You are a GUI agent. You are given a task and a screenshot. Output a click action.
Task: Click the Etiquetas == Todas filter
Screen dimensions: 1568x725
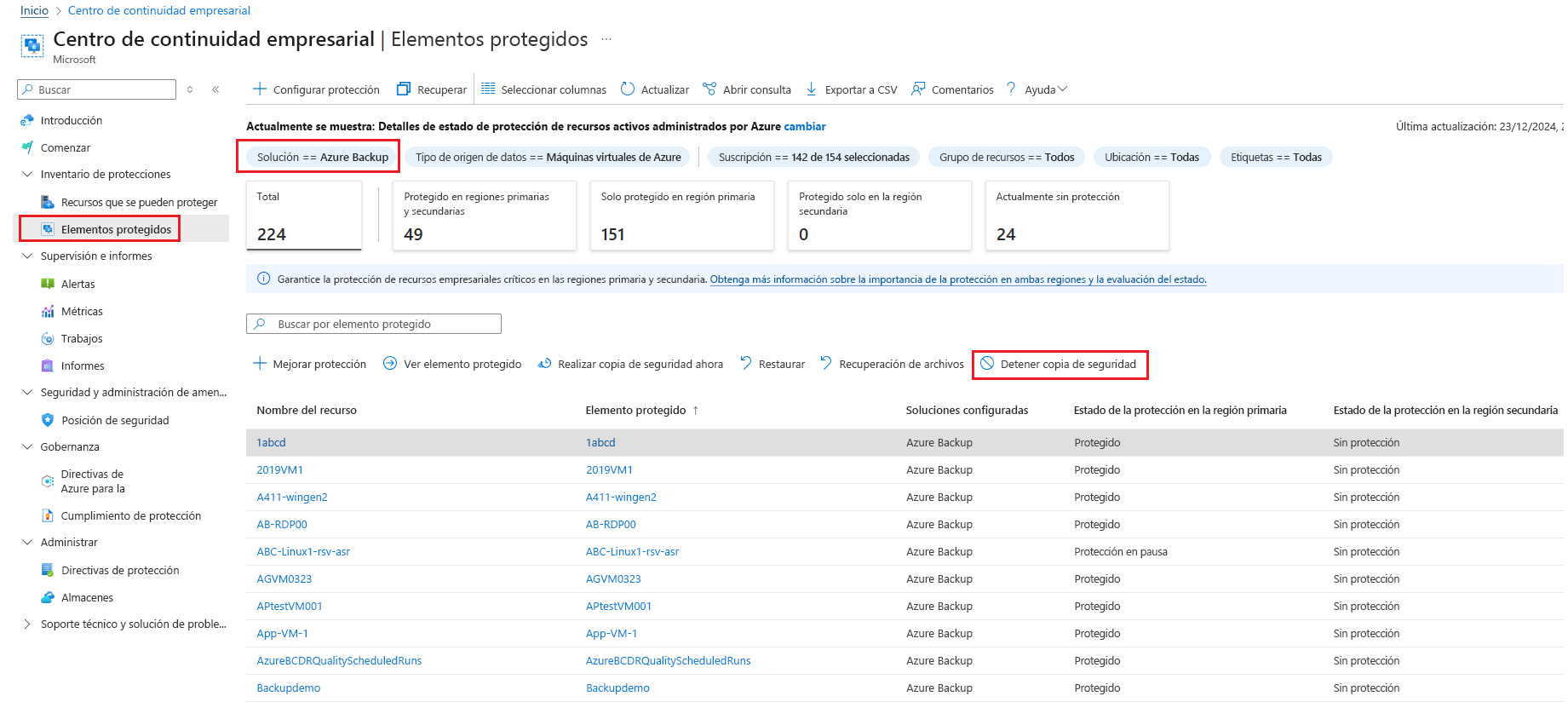click(x=1276, y=157)
